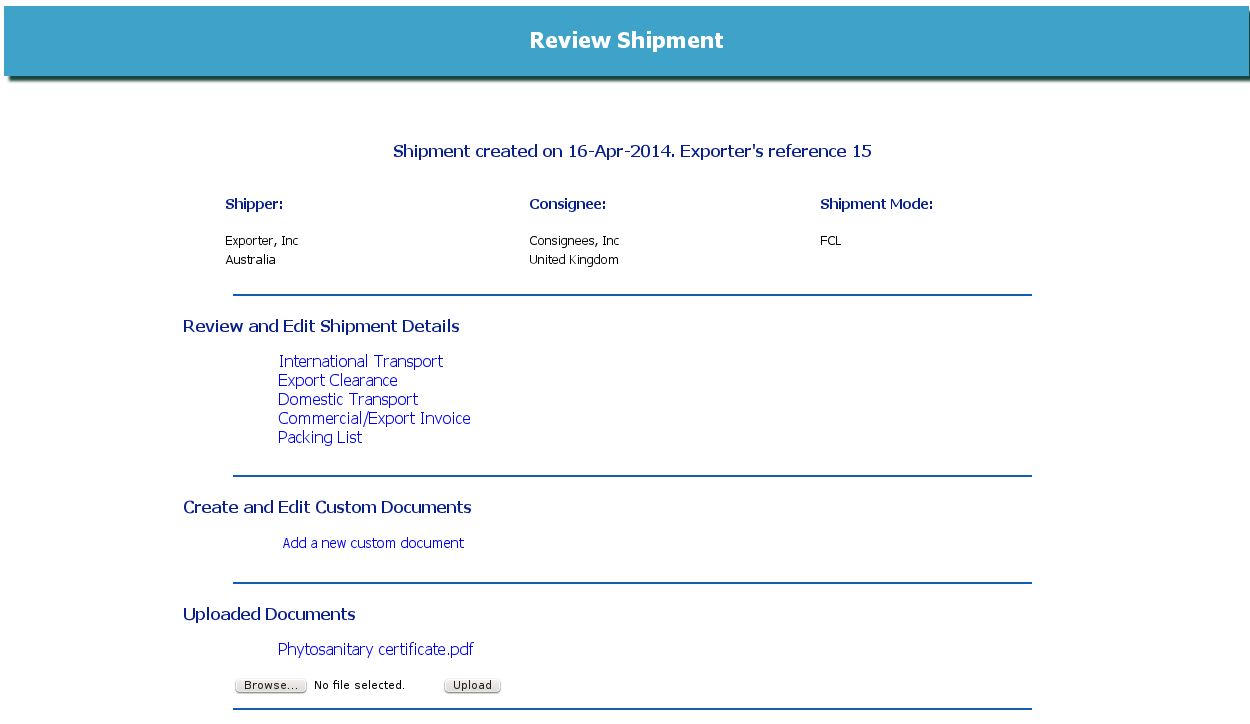Viewport: 1250px width, 724px height.
Task: Click the Uploaded Documents heading
Action: pos(269,614)
